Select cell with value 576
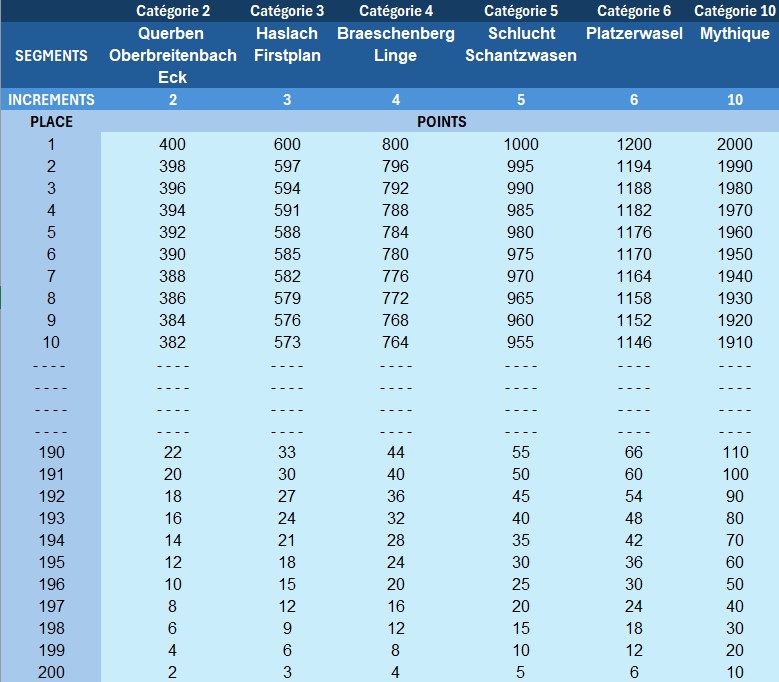 click(x=287, y=320)
